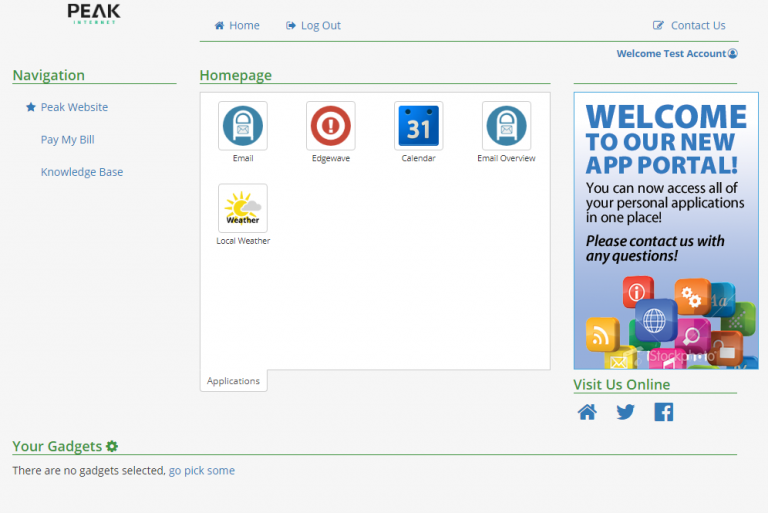Screen dimensions: 768x513
Task: Click the home icon under Visit Us Online
Action: tap(587, 412)
